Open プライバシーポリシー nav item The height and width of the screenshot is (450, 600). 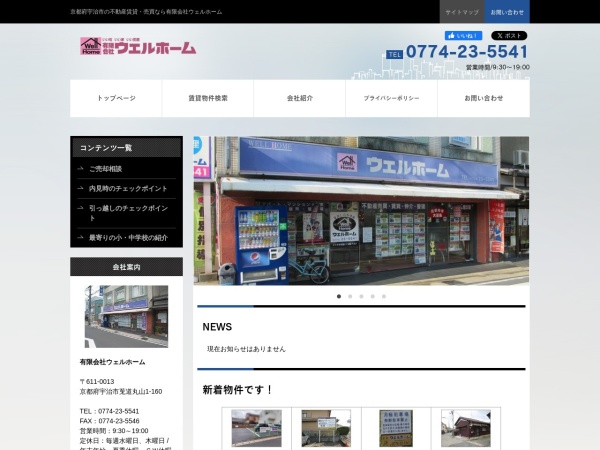391,98
